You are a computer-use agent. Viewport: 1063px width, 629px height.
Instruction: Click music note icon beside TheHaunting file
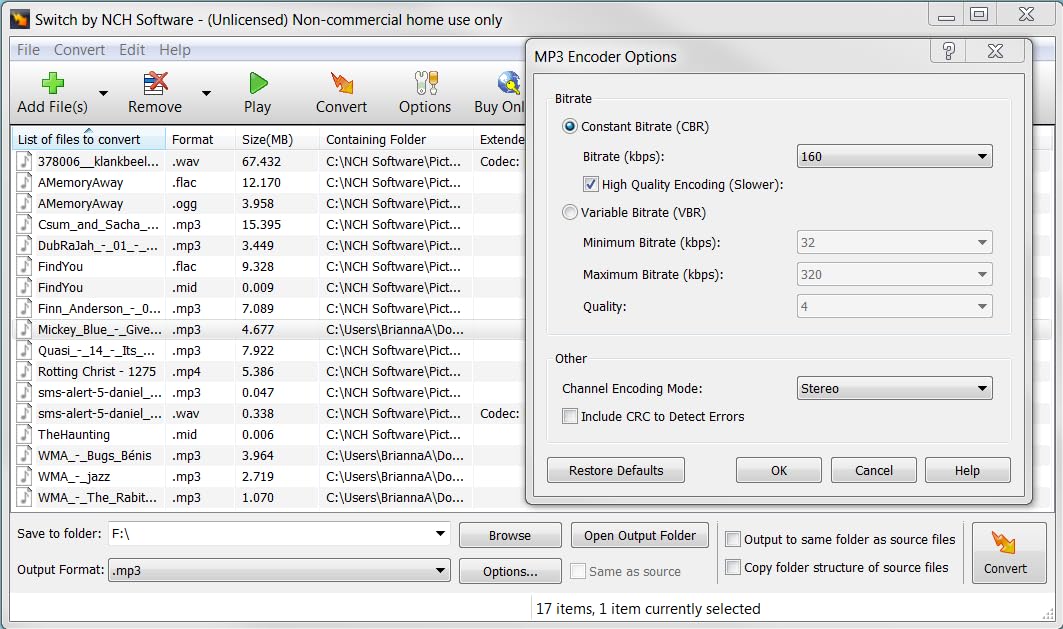(25, 435)
